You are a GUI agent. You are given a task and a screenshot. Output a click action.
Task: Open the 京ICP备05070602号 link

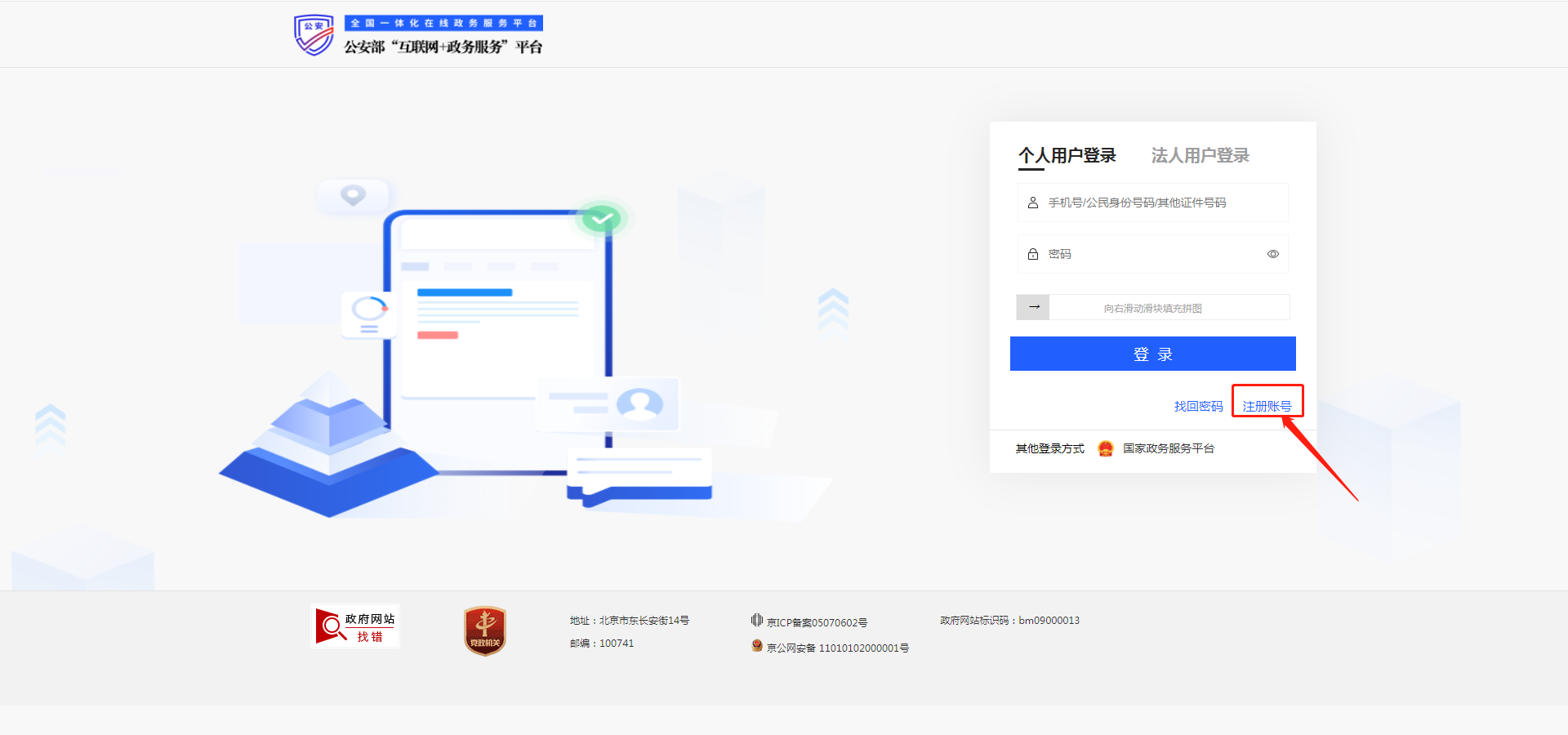pyautogui.click(x=817, y=622)
